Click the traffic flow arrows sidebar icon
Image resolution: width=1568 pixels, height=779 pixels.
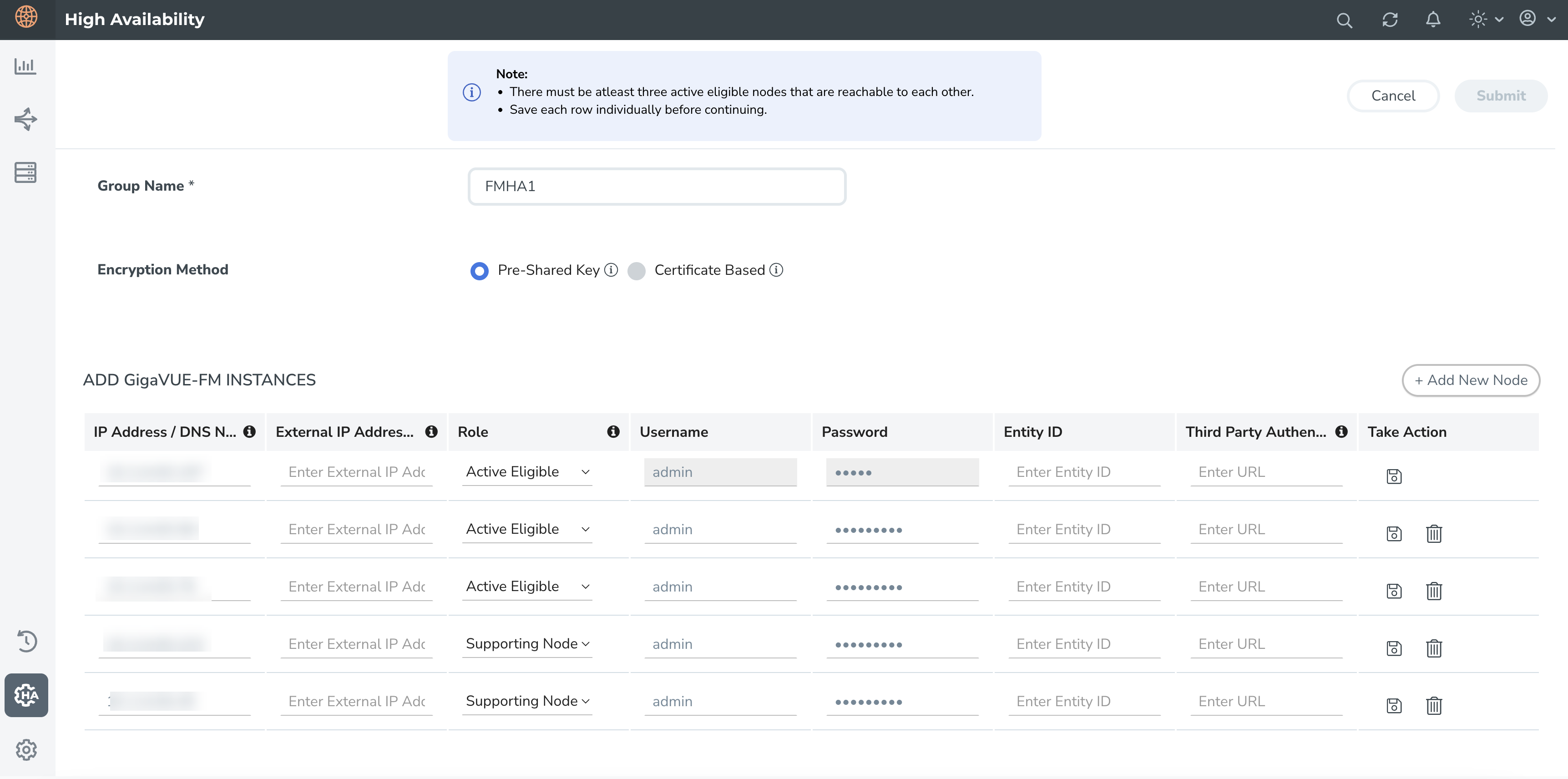[25, 119]
